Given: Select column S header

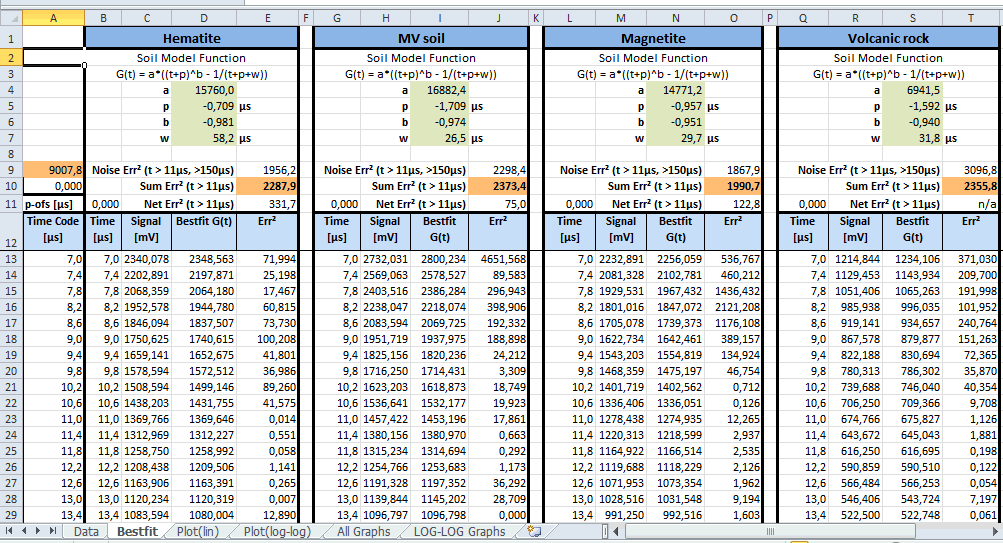Looking at the screenshot, I should pos(912,18).
